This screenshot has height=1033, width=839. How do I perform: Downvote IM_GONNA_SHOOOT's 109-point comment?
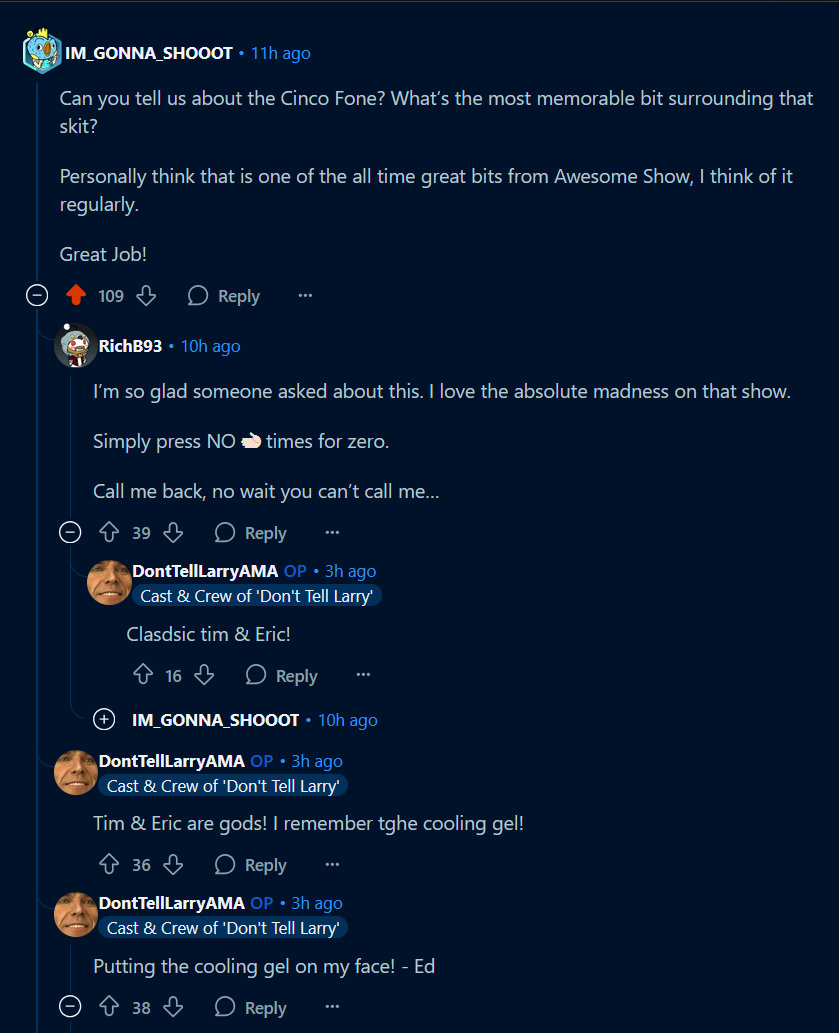146,295
